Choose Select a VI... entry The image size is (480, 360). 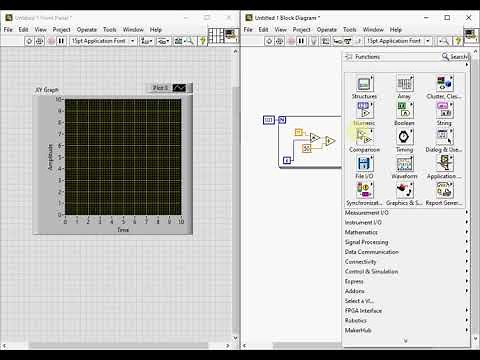point(406,301)
